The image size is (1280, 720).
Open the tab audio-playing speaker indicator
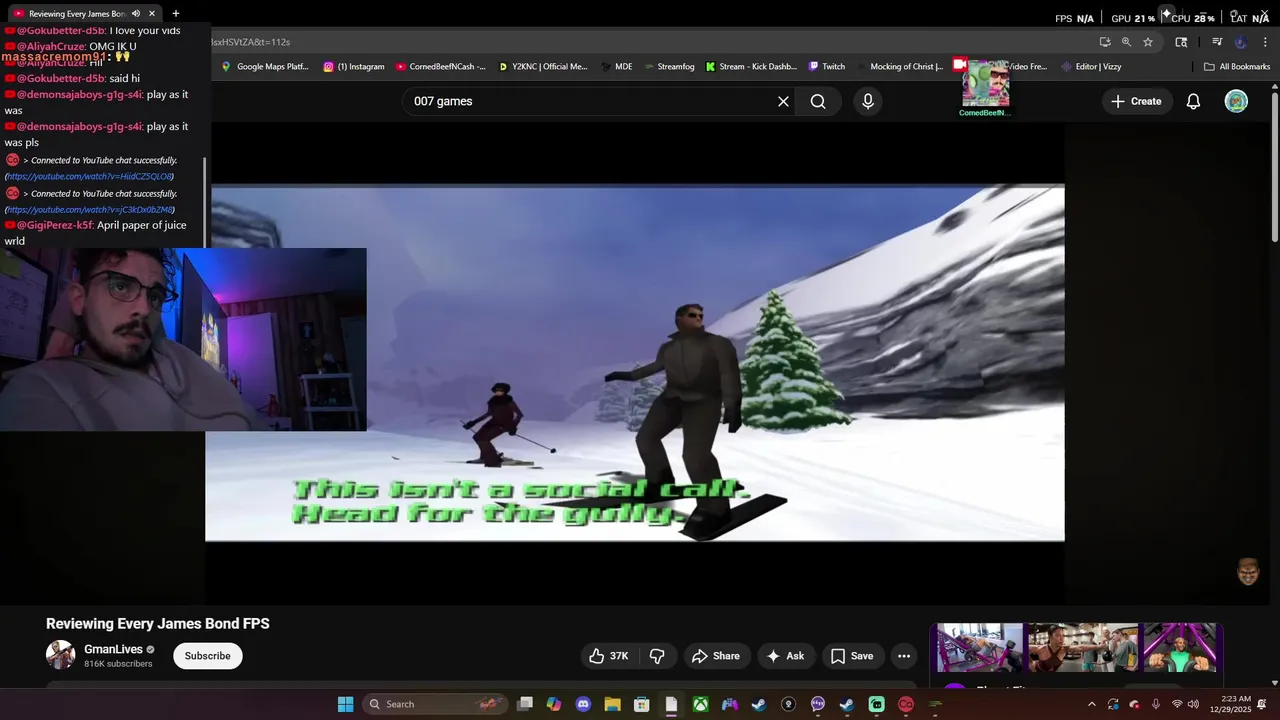pyautogui.click(x=136, y=14)
